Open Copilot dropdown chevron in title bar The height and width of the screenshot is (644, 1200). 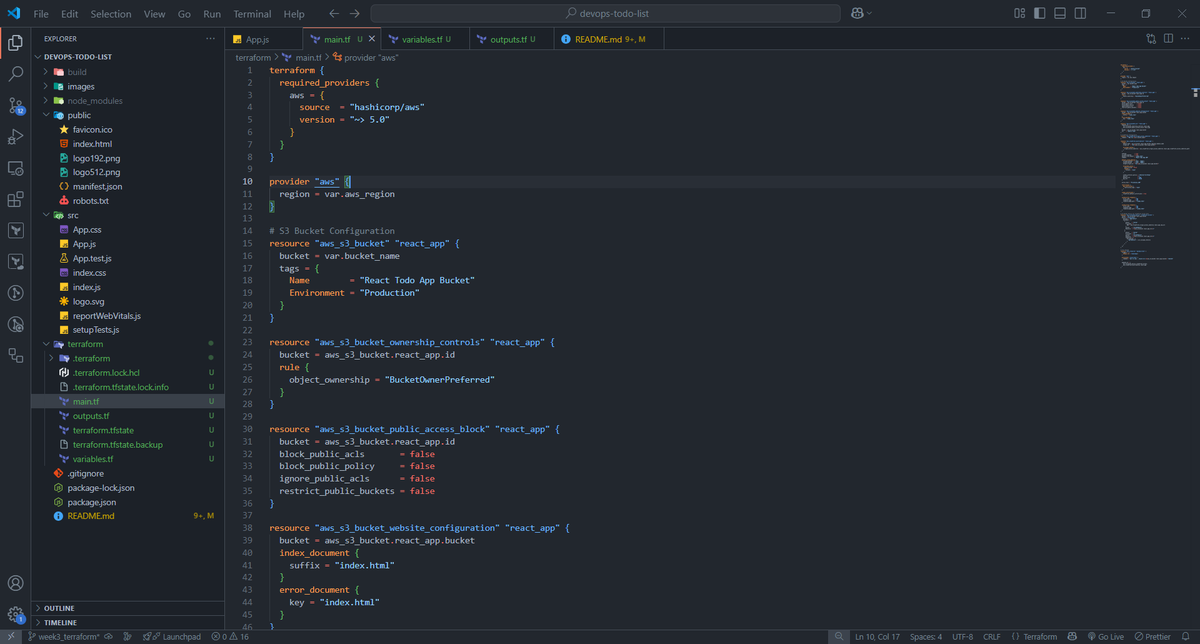click(x=869, y=14)
